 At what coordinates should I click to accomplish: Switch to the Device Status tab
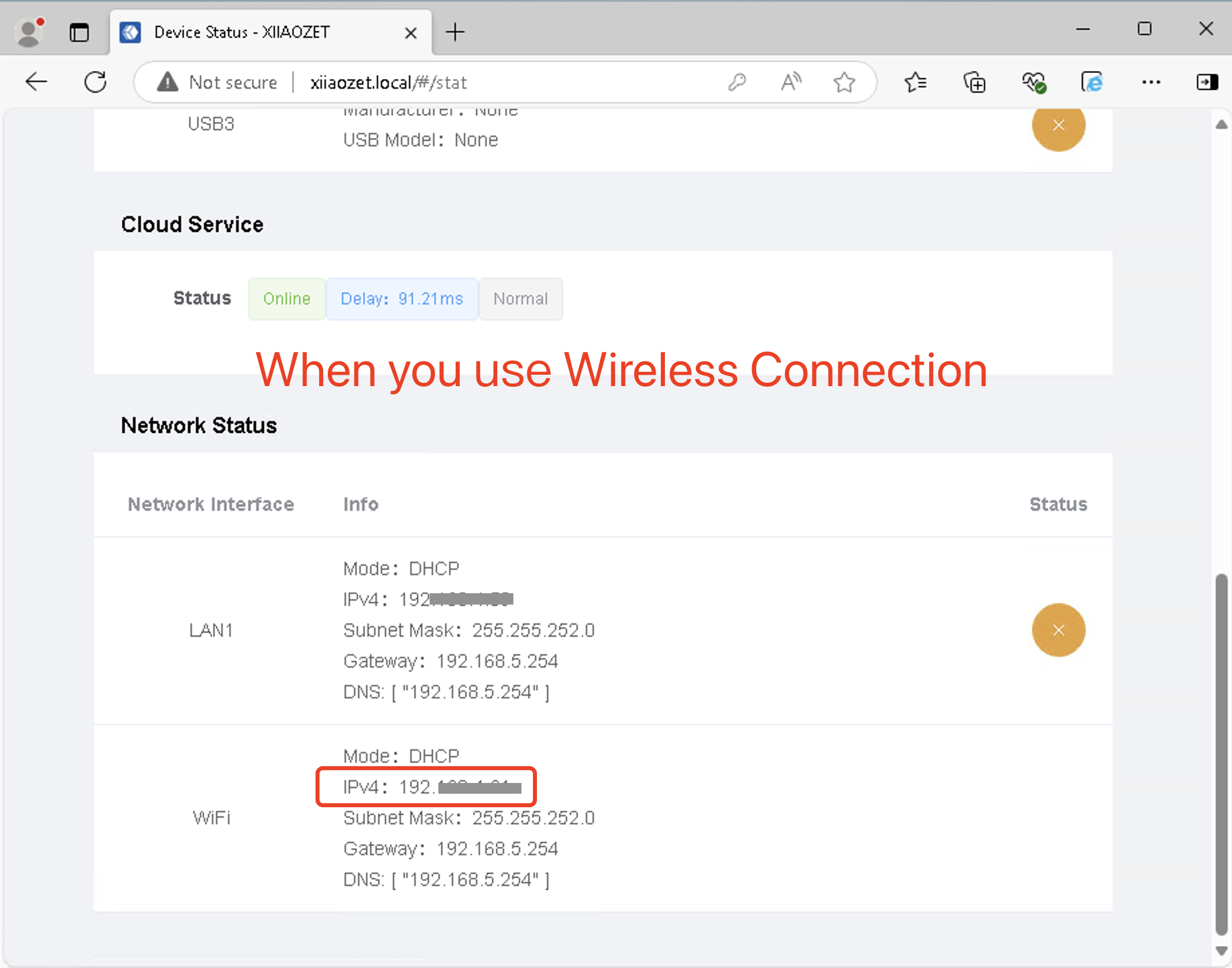pyautogui.click(x=241, y=32)
